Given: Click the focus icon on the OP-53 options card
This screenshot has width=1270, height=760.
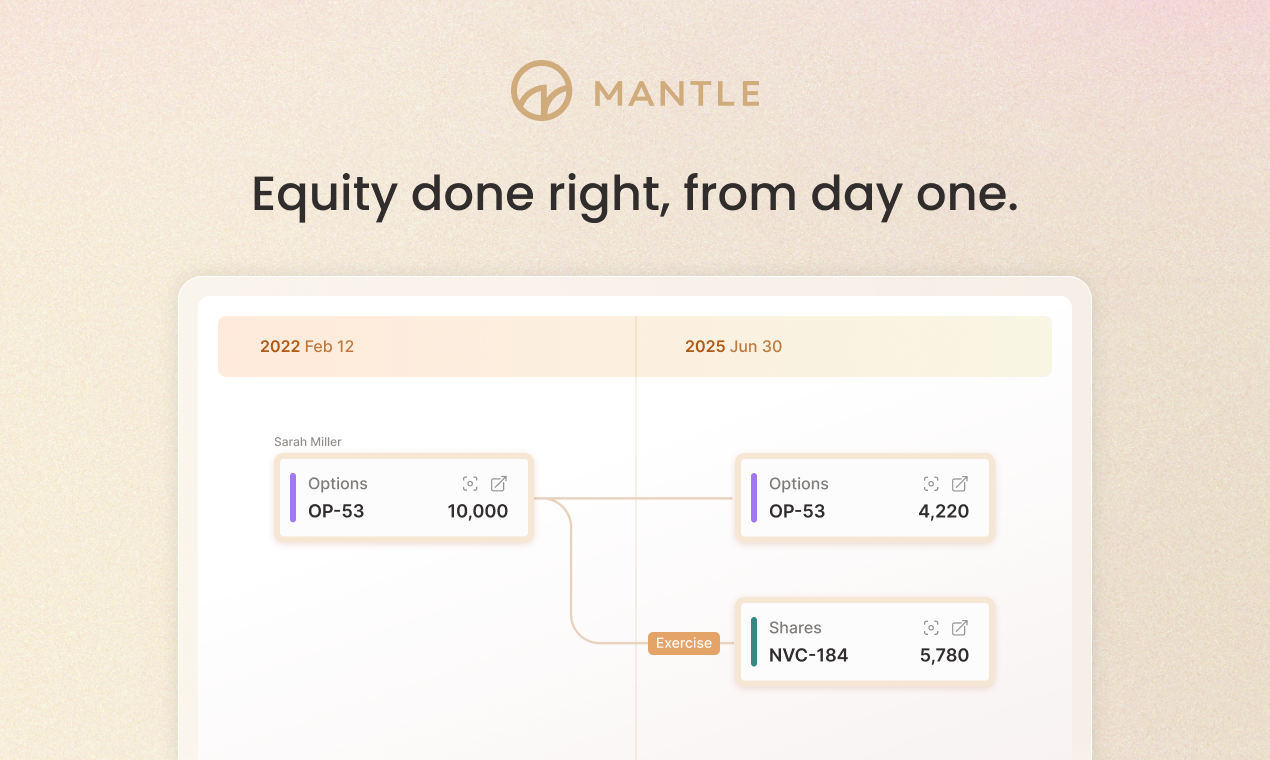Looking at the screenshot, I should point(470,483).
